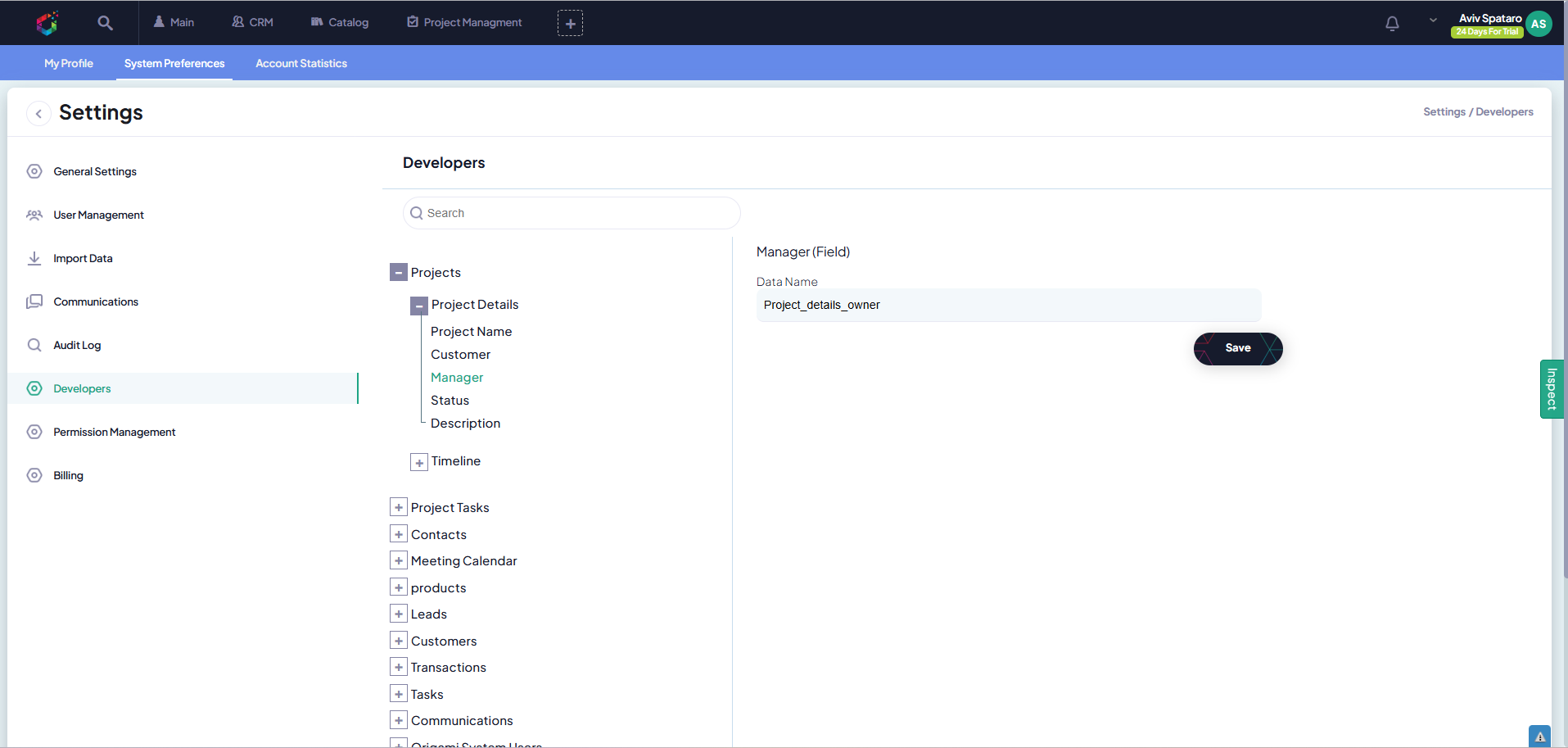Select Manager field in tree
This screenshot has width=1568, height=748.
pyautogui.click(x=457, y=378)
